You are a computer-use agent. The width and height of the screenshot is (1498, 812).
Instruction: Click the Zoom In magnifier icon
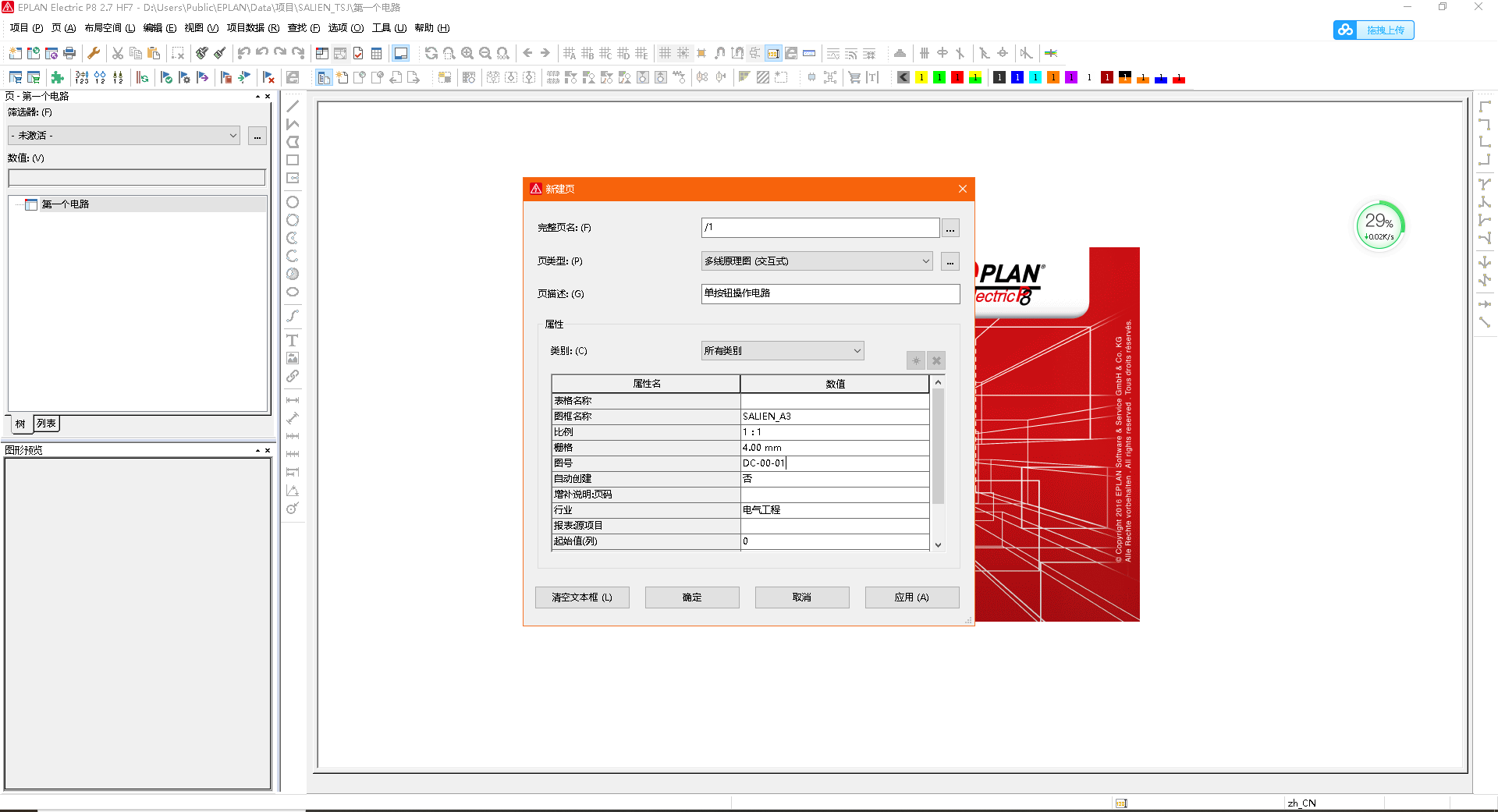point(467,53)
